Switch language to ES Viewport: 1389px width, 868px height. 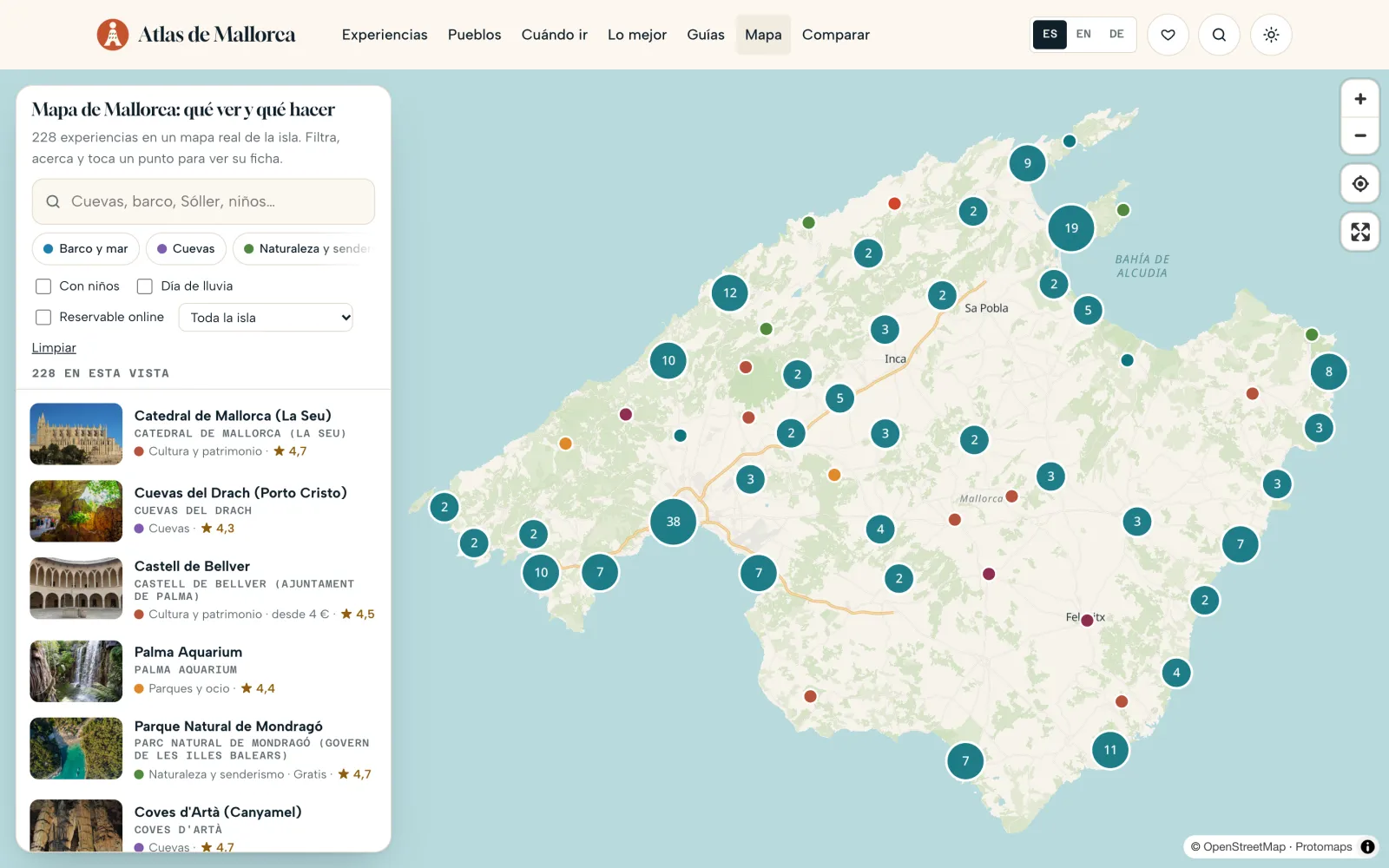pos(1050,35)
